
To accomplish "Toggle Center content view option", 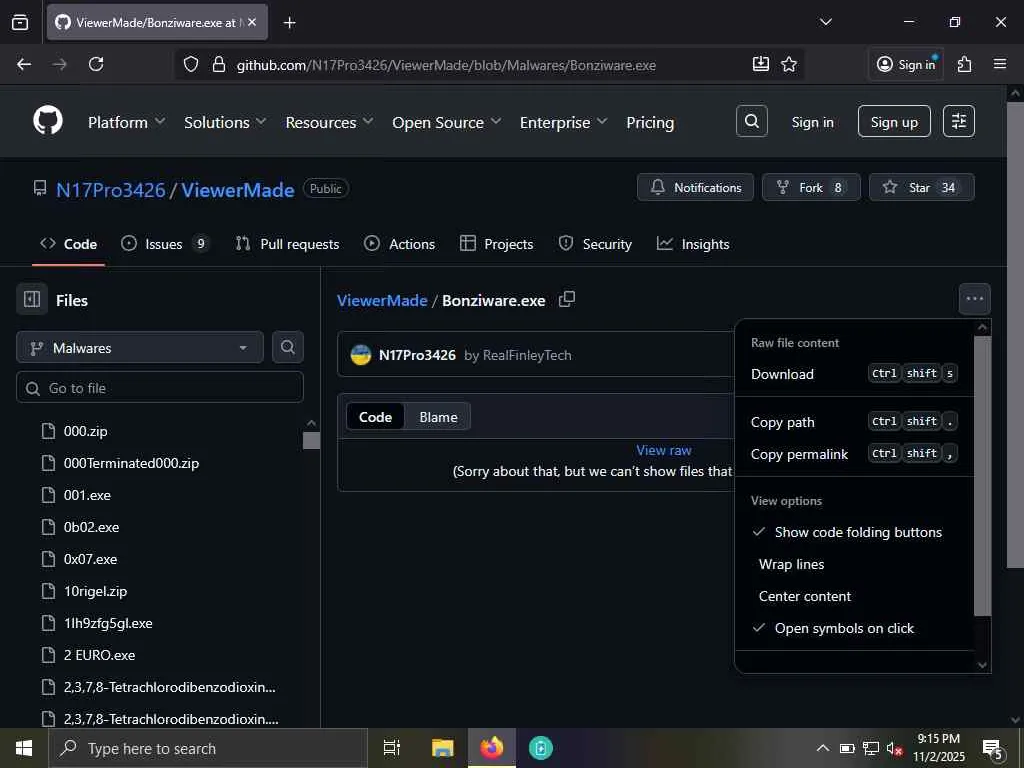I will (x=854, y=596).
